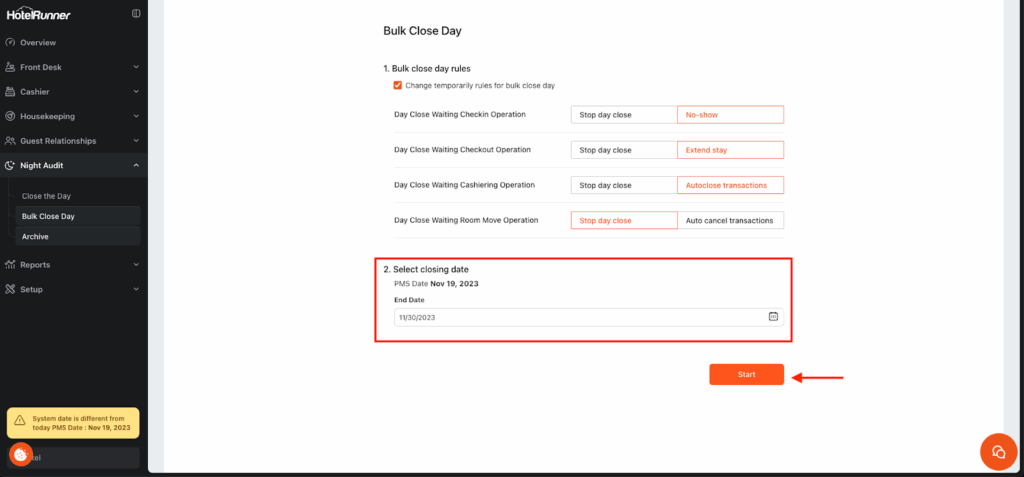Collapse the Night Audit section
The width and height of the screenshot is (1024, 477).
pos(135,165)
